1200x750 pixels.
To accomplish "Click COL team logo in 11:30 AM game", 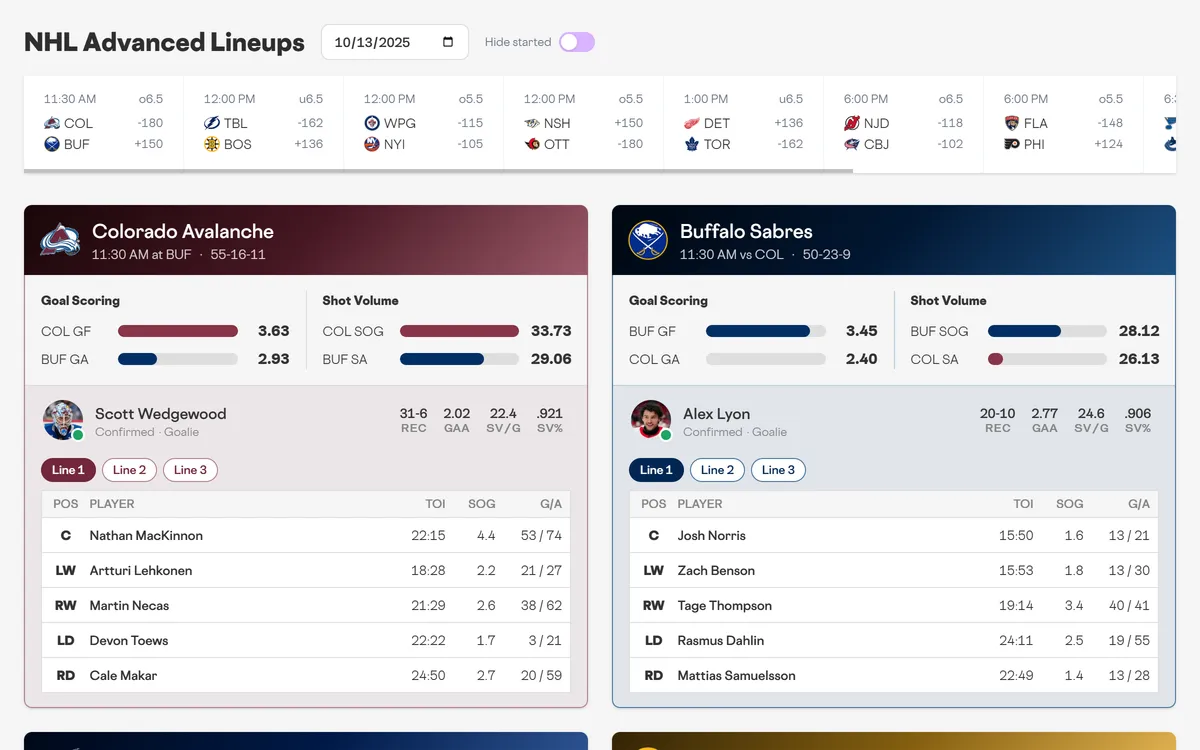I will [52, 123].
